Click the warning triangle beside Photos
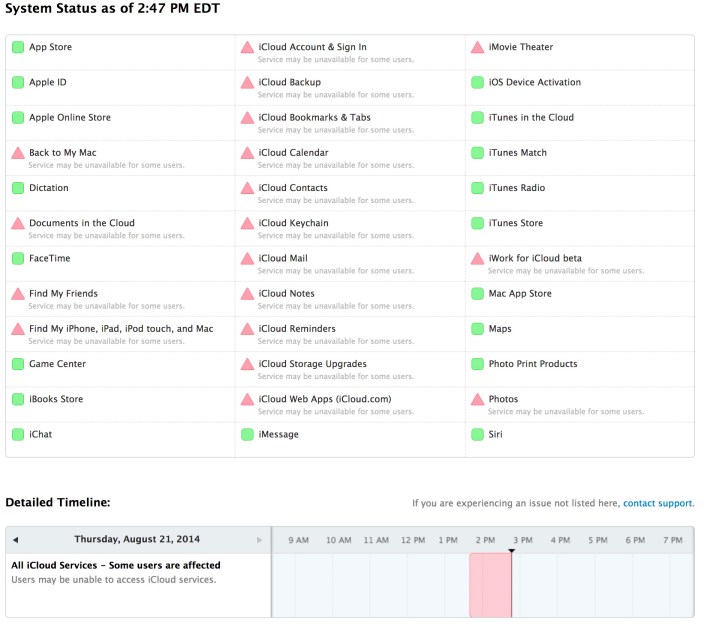Screen dimensions: 704x636 tap(477, 400)
